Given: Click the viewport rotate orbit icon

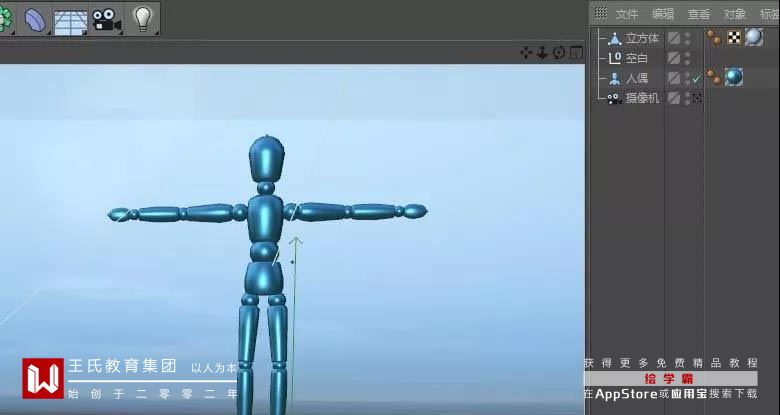Looking at the screenshot, I should 559,52.
